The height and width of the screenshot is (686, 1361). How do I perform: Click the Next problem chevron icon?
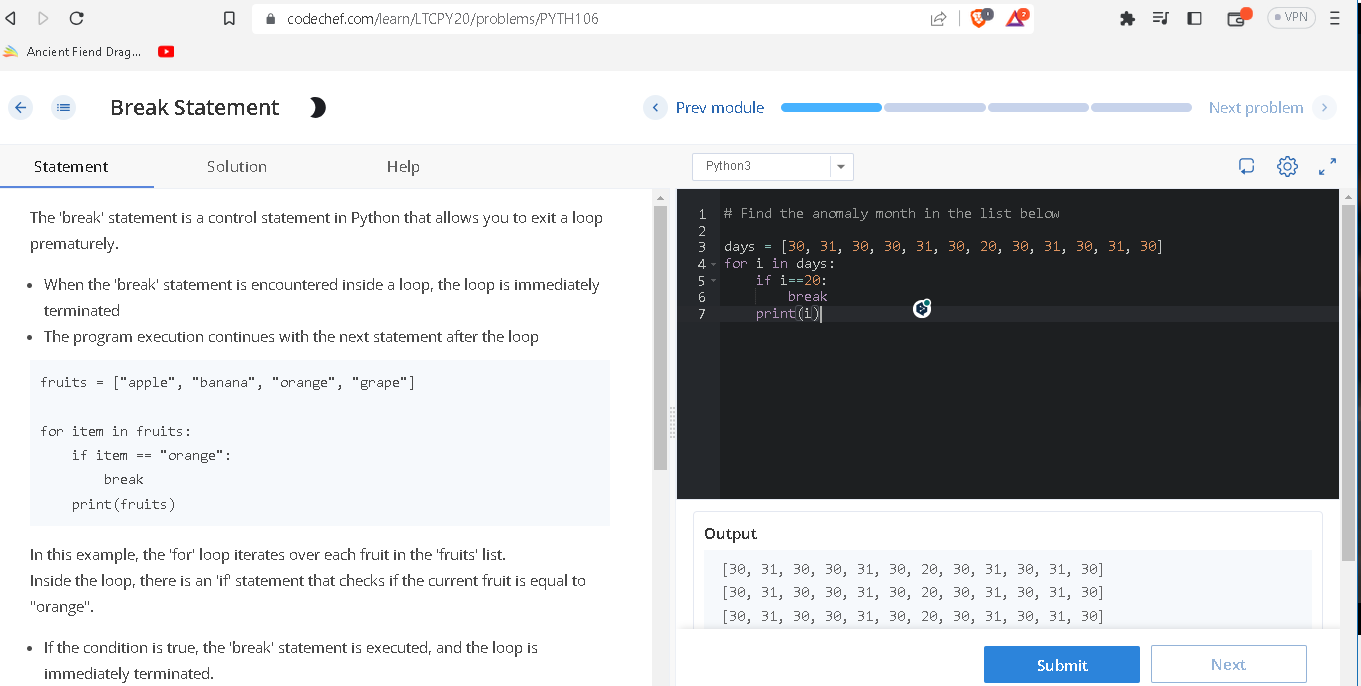point(1325,108)
